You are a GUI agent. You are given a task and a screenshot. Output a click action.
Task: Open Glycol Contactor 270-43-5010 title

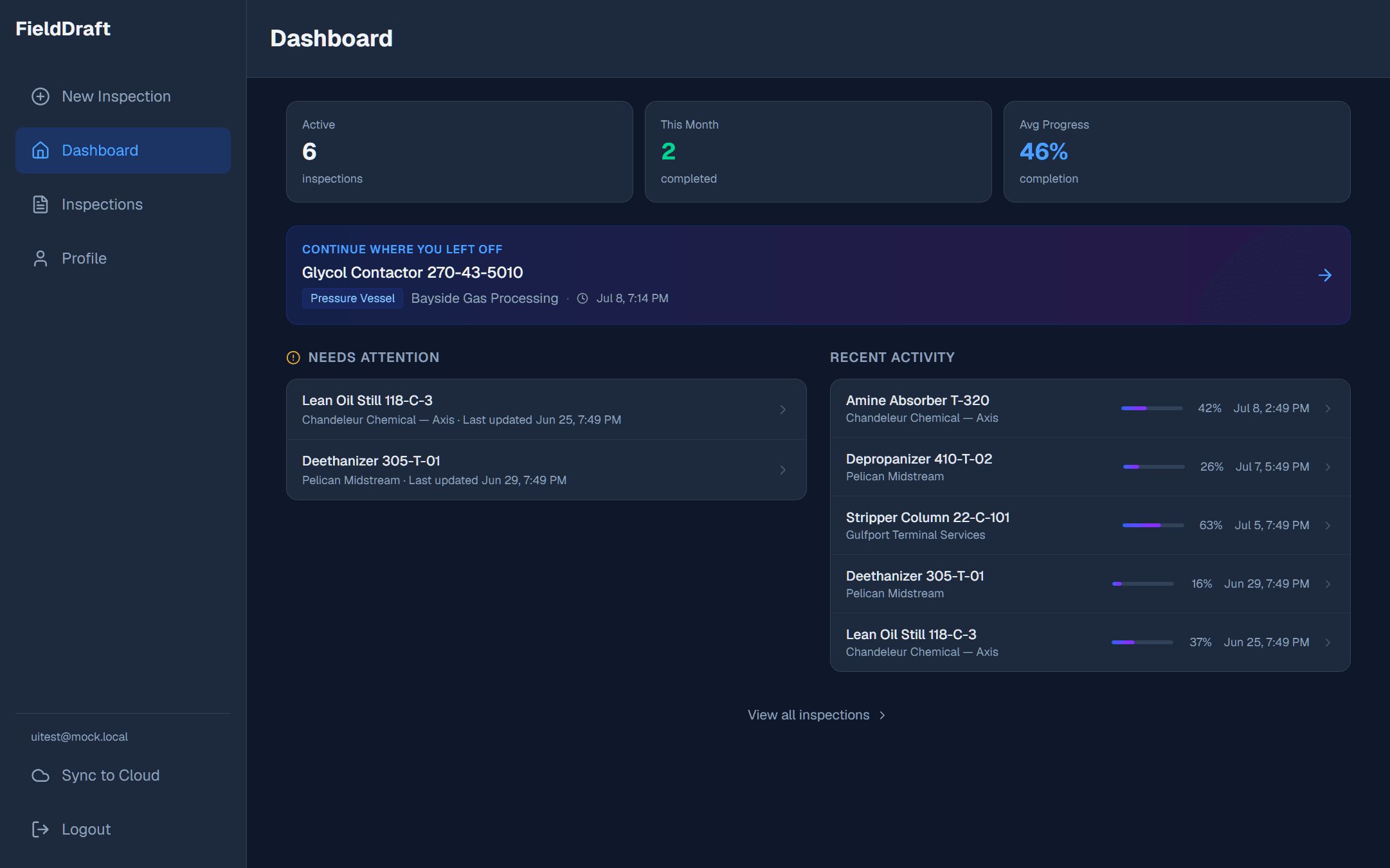(413, 273)
